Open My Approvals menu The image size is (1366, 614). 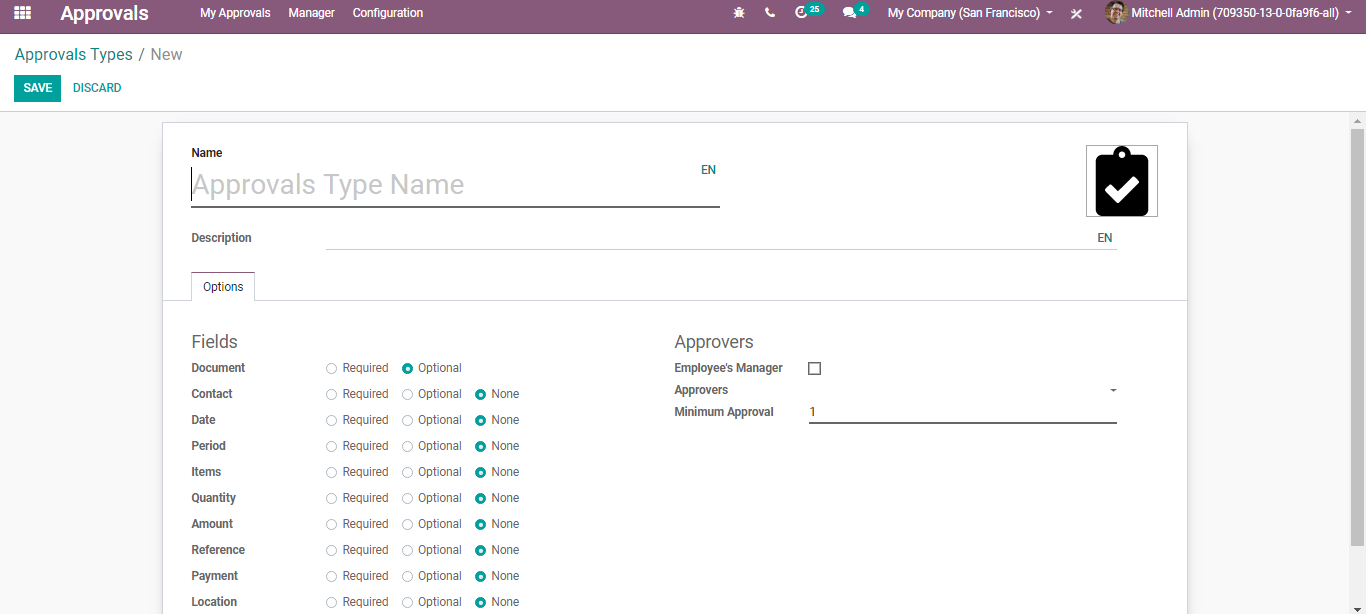[x=235, y=13]
